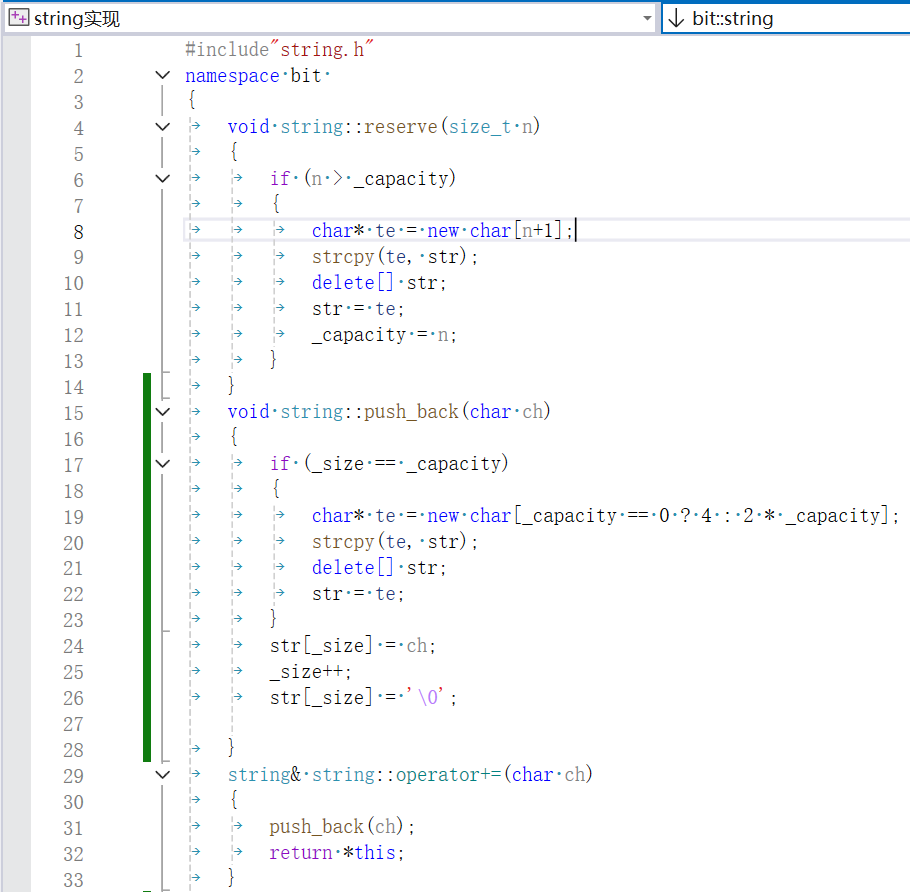Viewport: 910px width, 892px height.
Task: Click new char[n+1] on line 8
Action: tap(494, 230)
